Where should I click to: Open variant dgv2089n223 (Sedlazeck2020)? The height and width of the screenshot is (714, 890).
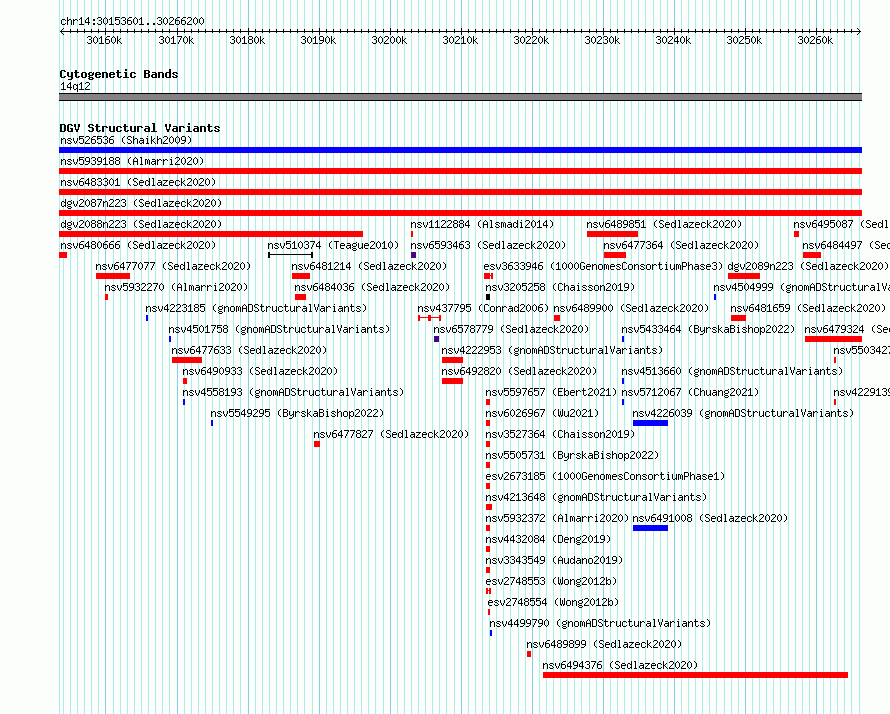coord(808,266)
